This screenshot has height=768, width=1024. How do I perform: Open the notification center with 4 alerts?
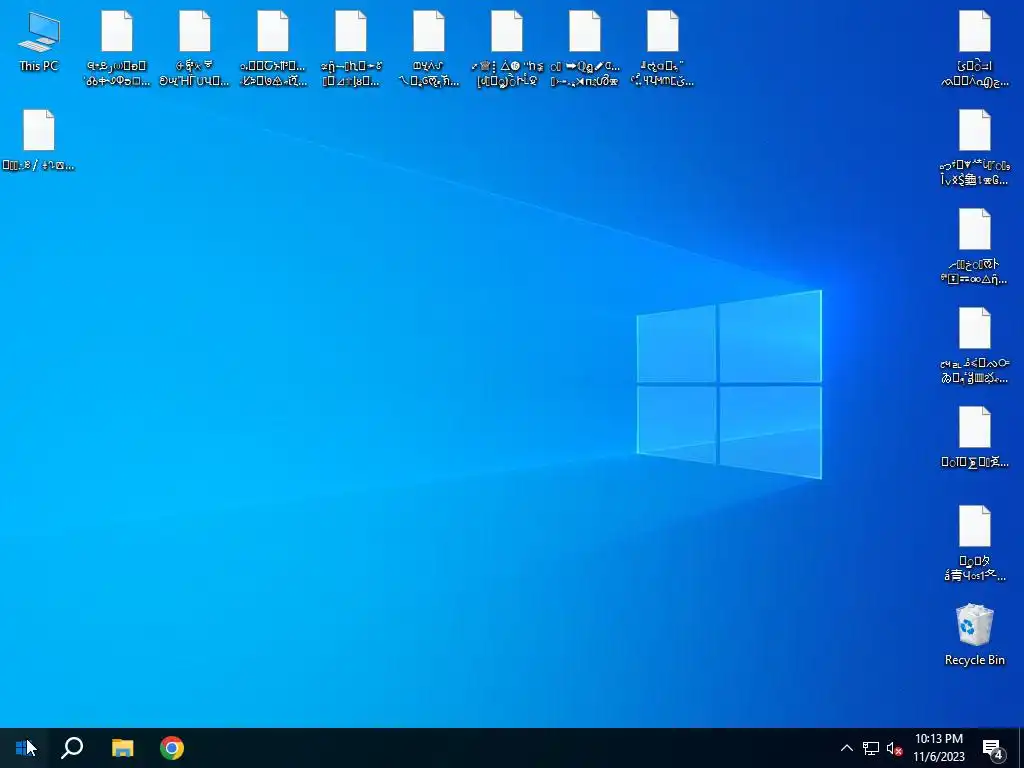point(993,748)
